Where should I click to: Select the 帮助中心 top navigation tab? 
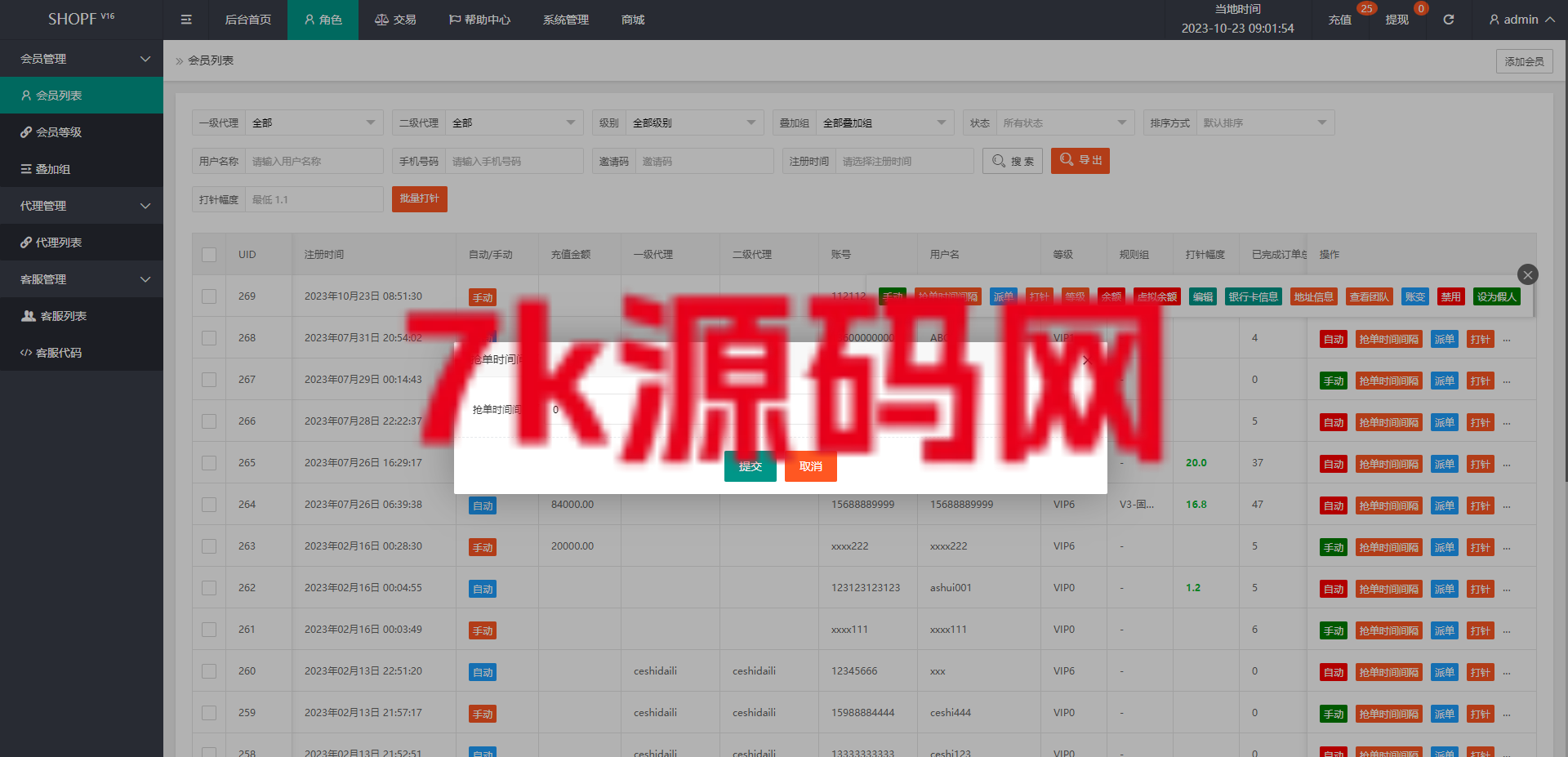point(479,20)
